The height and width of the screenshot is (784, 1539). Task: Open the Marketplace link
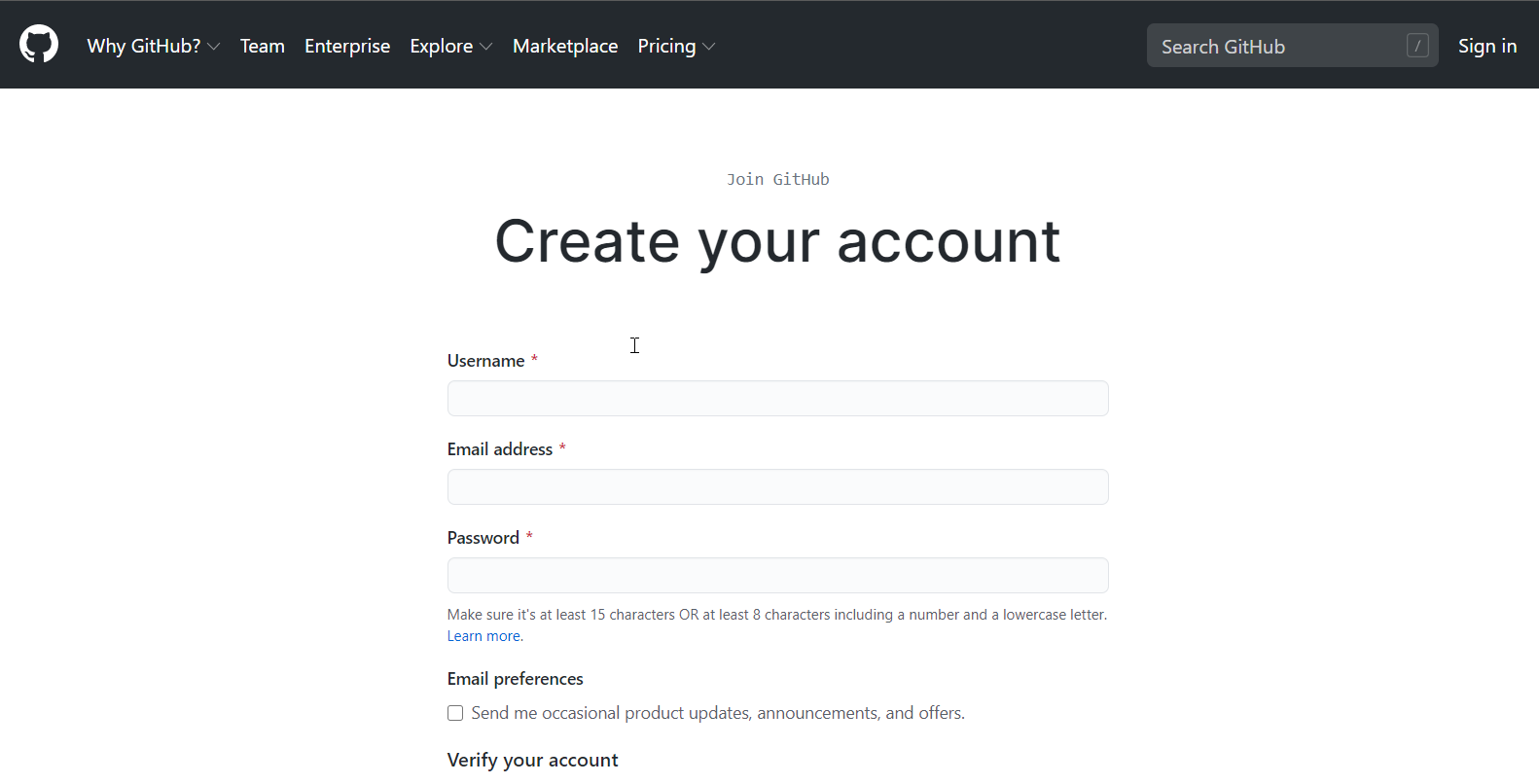[565, 46]
